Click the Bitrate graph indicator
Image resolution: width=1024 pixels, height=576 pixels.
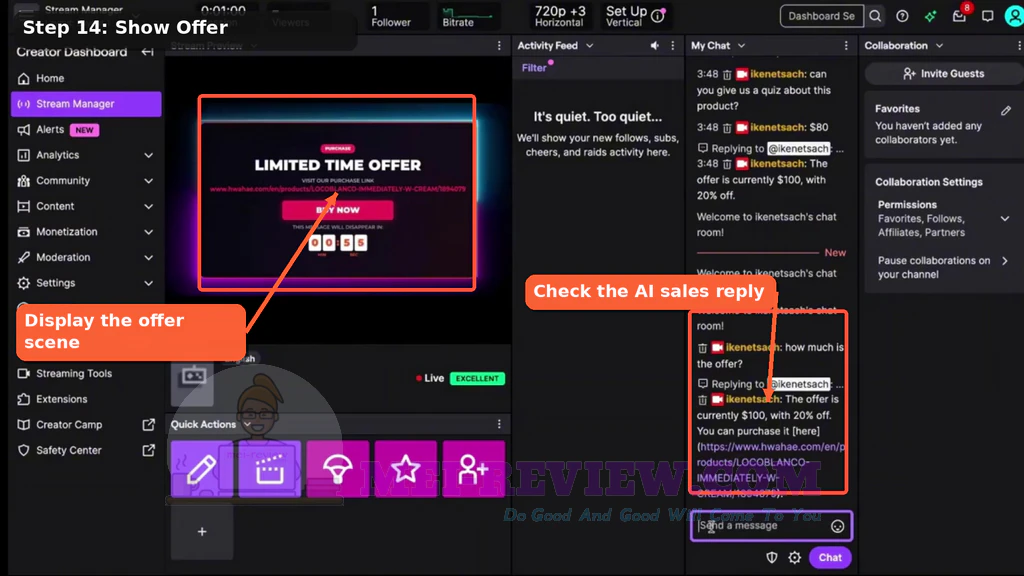467,17
